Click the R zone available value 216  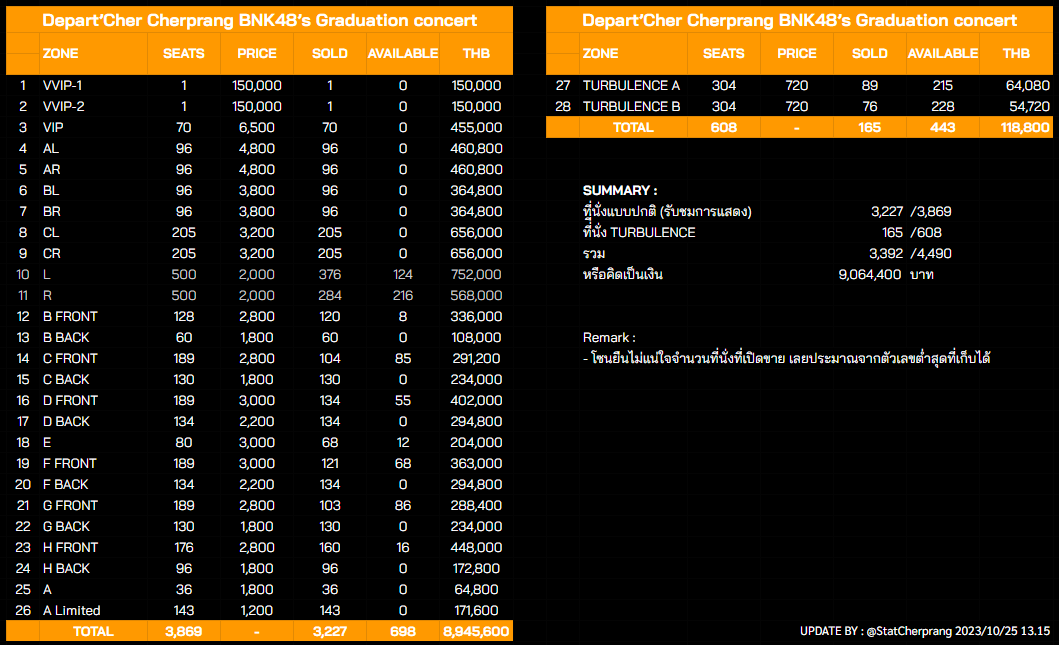click(x=403, y=295)
